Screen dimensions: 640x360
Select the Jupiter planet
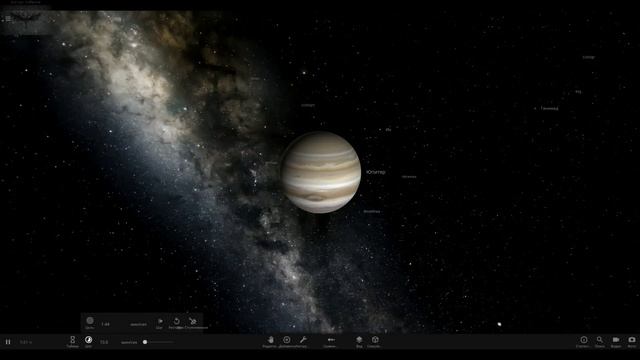[320, 172]
